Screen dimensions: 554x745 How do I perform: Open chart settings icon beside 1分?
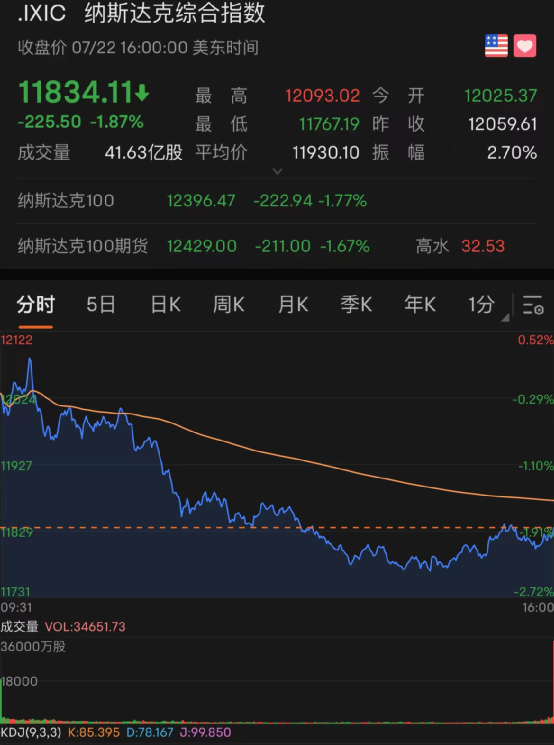tap(533, 305)
